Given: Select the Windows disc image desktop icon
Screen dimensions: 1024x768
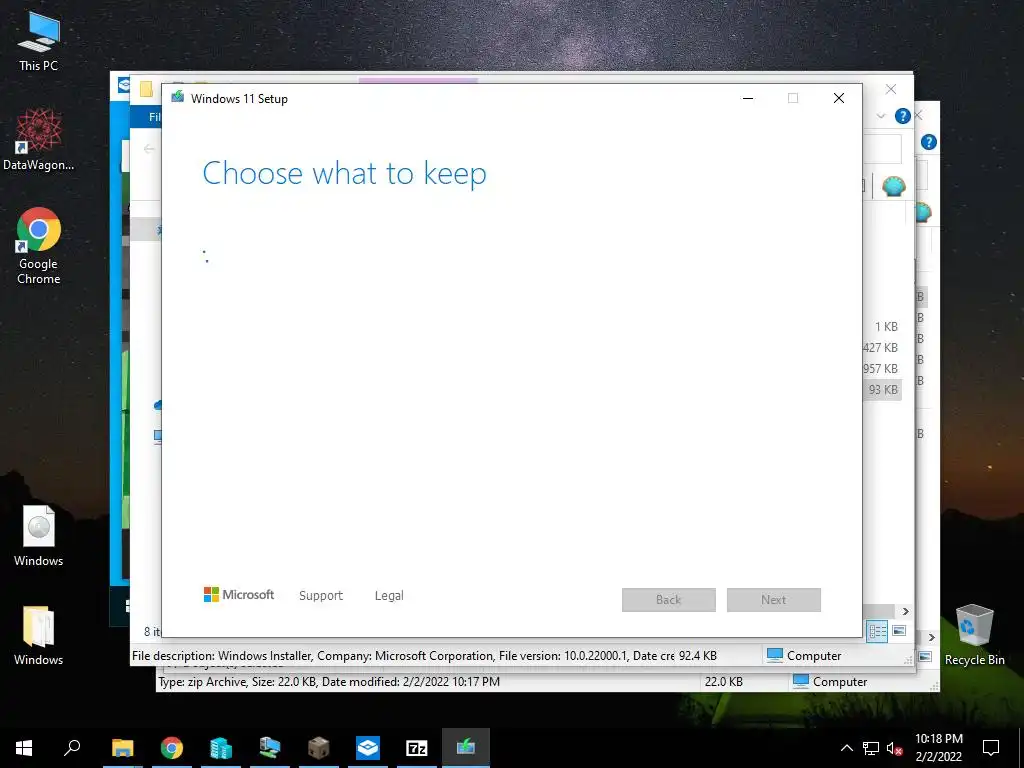Looking at the screenshot, I should pyautogui.click(x=39, y=535).
